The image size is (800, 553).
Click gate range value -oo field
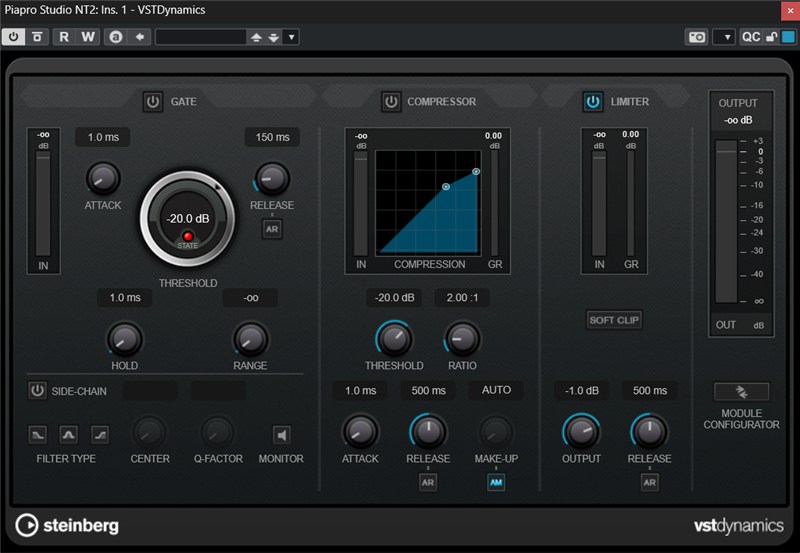[x=251, y=297]
